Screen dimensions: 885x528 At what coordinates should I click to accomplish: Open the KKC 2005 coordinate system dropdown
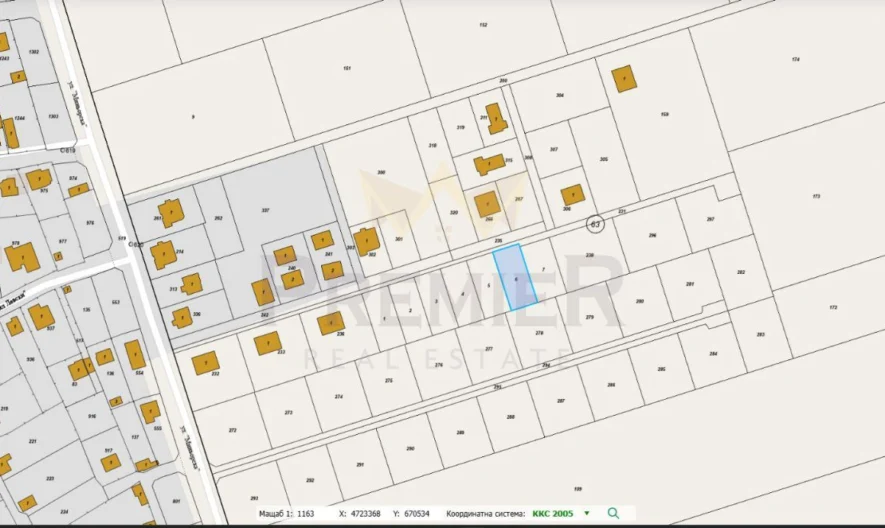587,513
